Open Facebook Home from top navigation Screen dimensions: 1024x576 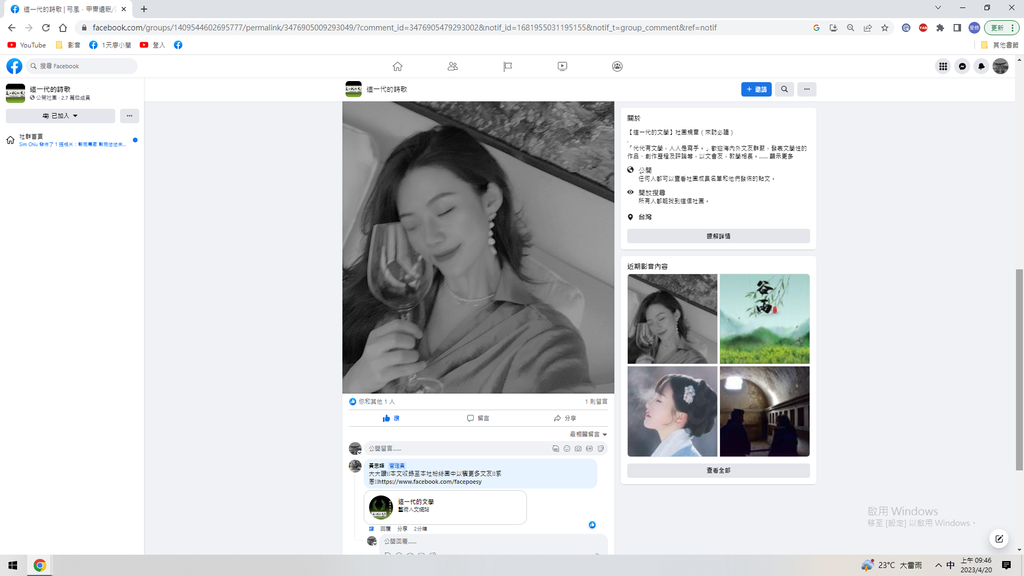(x=397, y=66)
